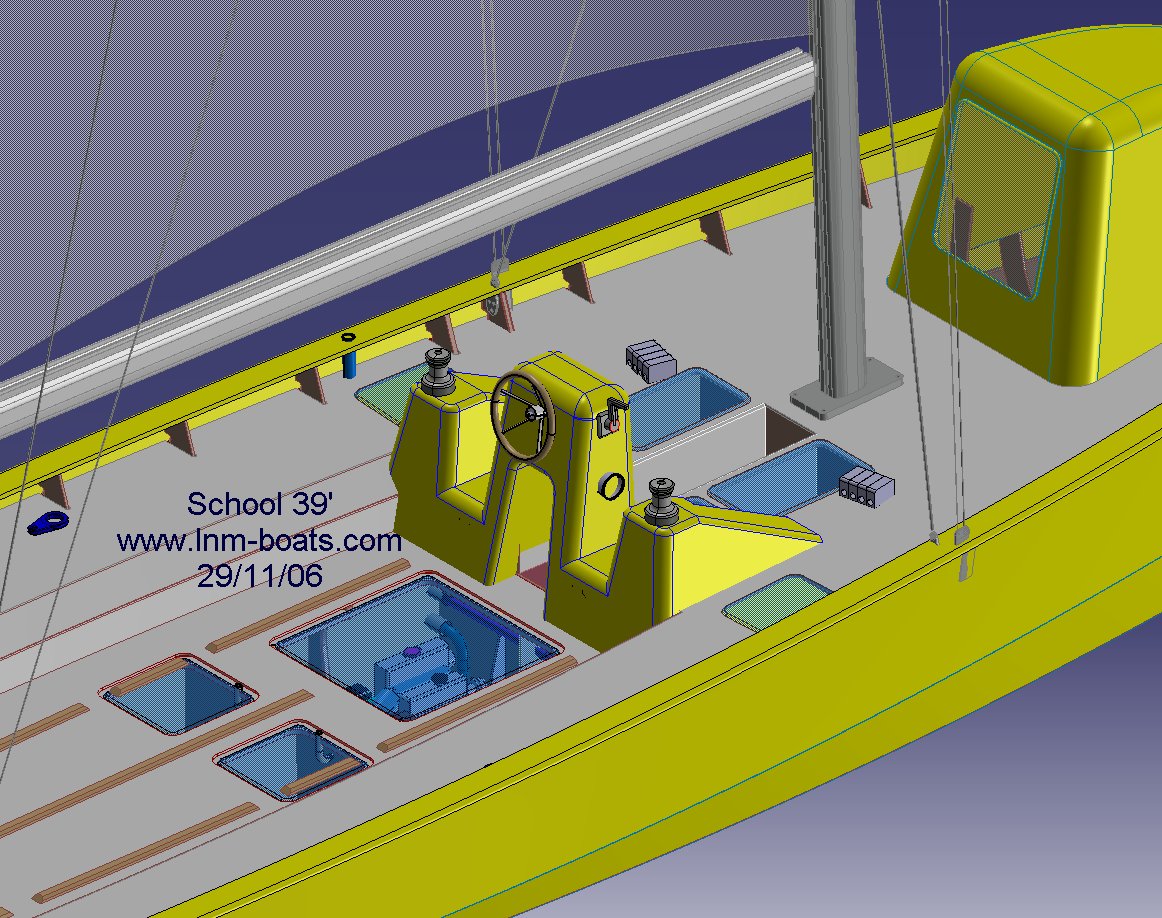The image size is (1162, 918).
Task: Select the rope clutch bank on the boom side
Action: pyautogui.click(x=651, y=360)
